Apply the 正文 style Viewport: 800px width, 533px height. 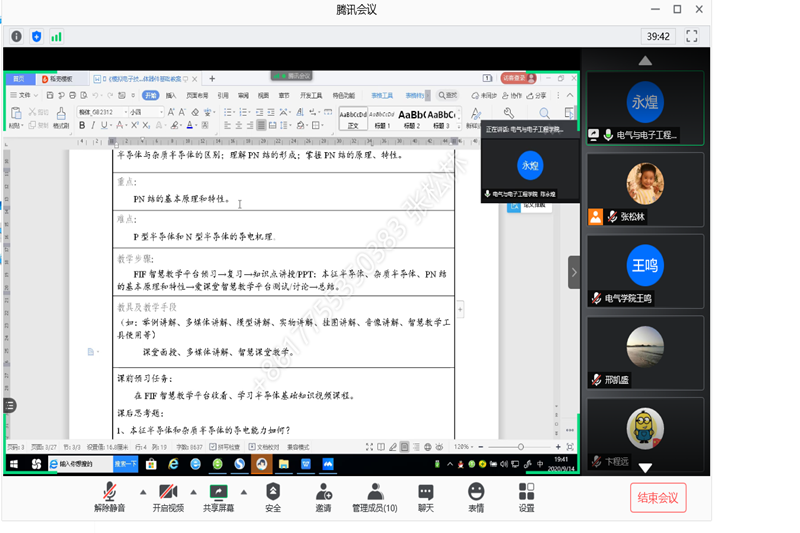coord(353,119)
